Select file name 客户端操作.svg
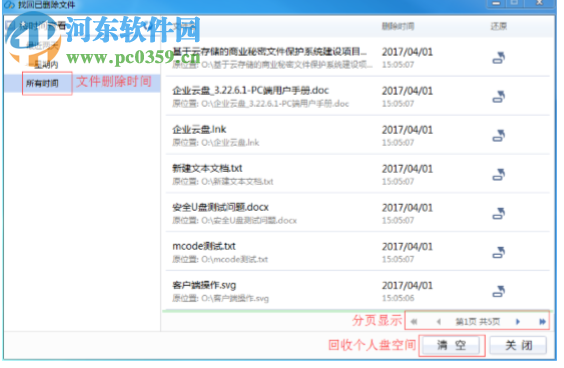Image resolution: width=564 pixels, height=368 pixels. [x=204, y=285]
